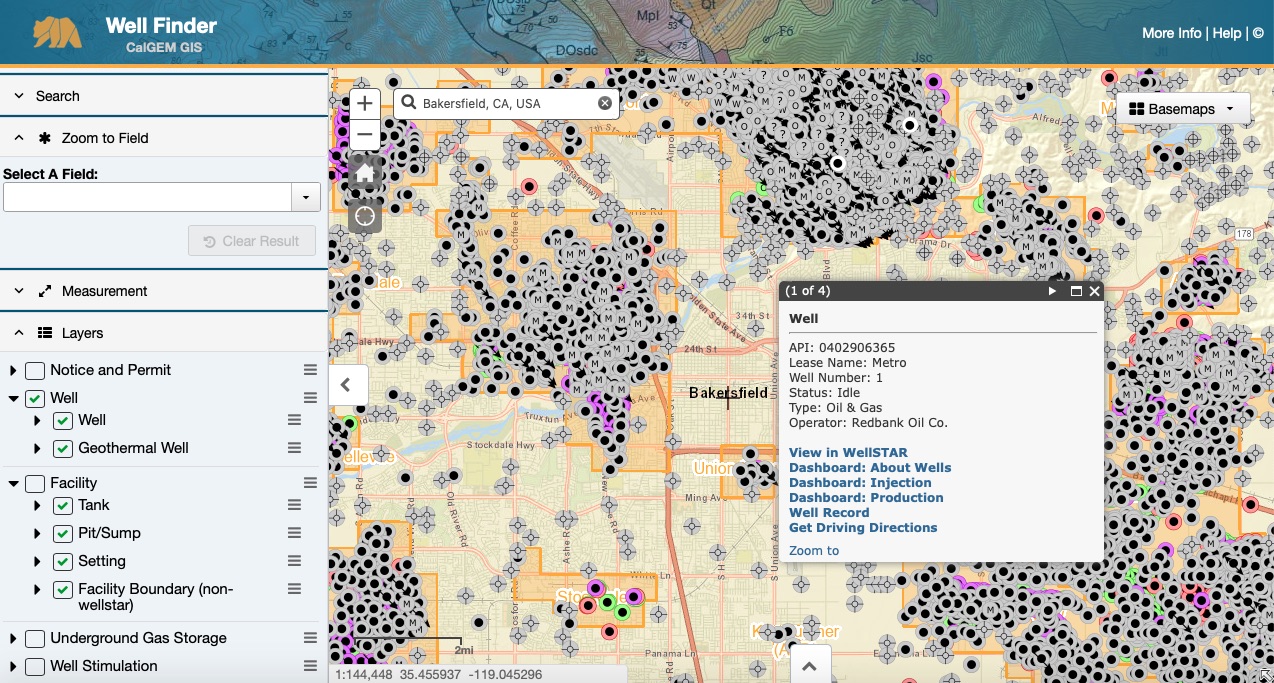Open options menu for Geothermal Well layer
This screenshot has height=683, width=1274.
[294, 448]
